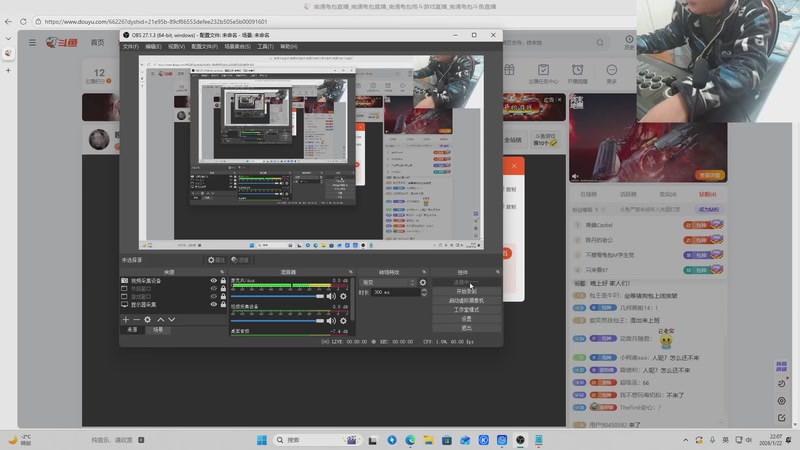Screen dimensions: 800x450
Task: Show the dimmed source directly above 显示器采集
Action: tap(214, 296)
